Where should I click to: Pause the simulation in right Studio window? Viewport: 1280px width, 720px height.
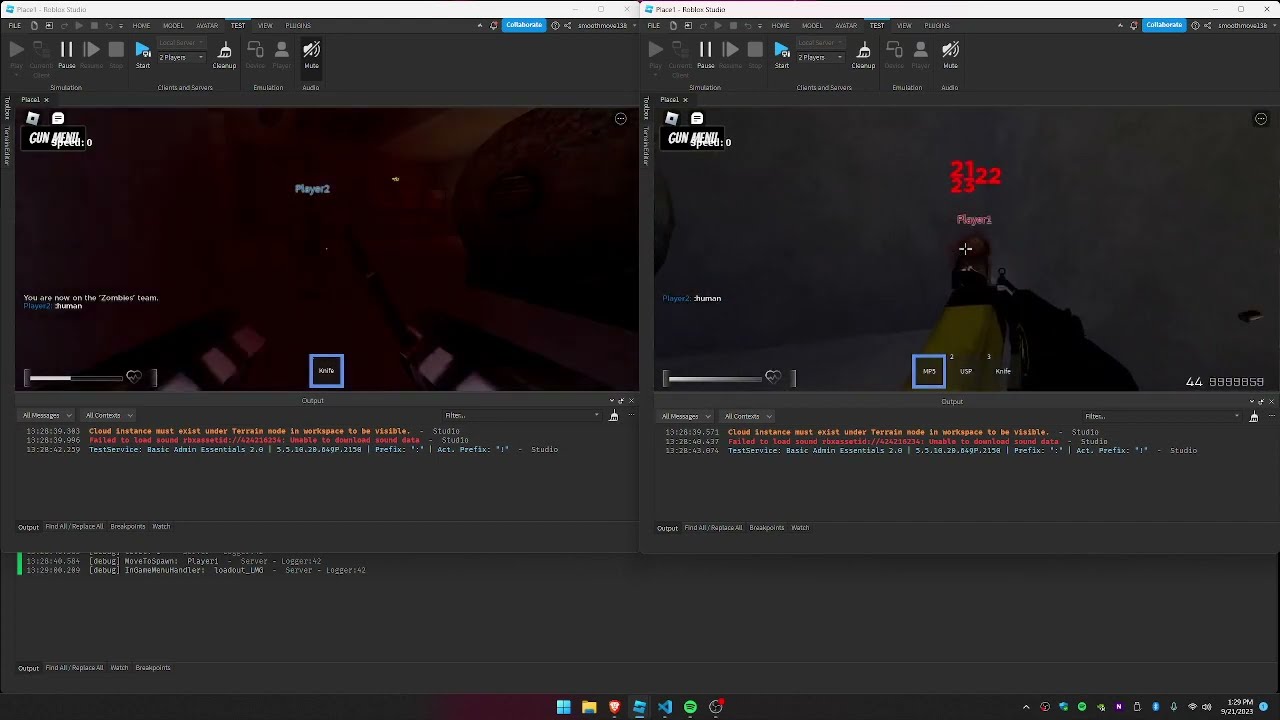(705, 54)
